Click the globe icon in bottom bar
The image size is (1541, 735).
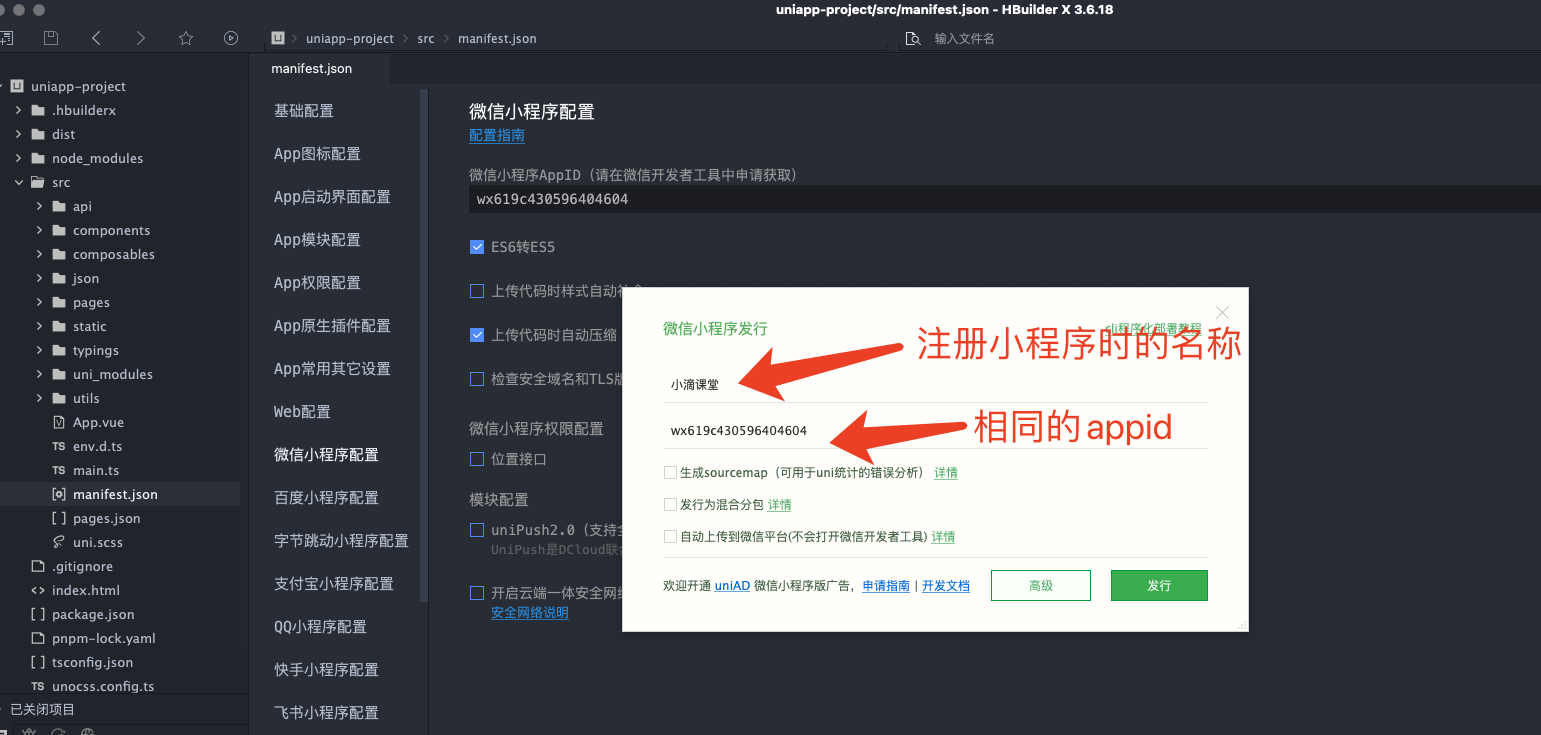click(x=88, y=732)
